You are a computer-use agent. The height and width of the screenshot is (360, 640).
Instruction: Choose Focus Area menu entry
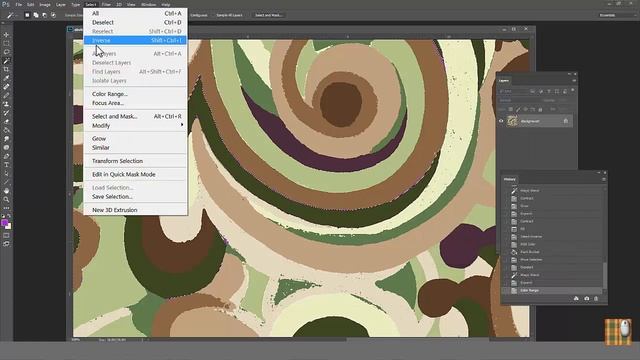point(136,103)
